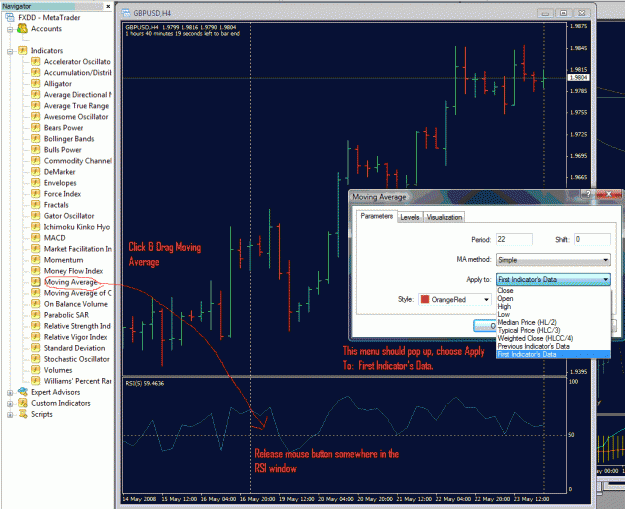This screenshot has height=509, width=625.
Task: Choose Low from Apply to list
Action: pos(553,314)
